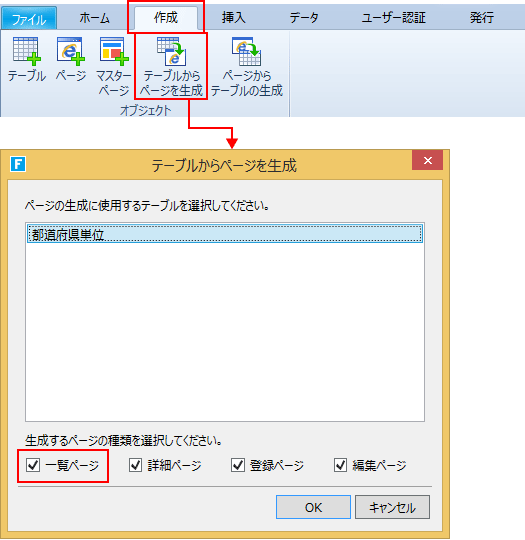
Task: Click the F app icon in dialog title
Action: coord(18,164)
